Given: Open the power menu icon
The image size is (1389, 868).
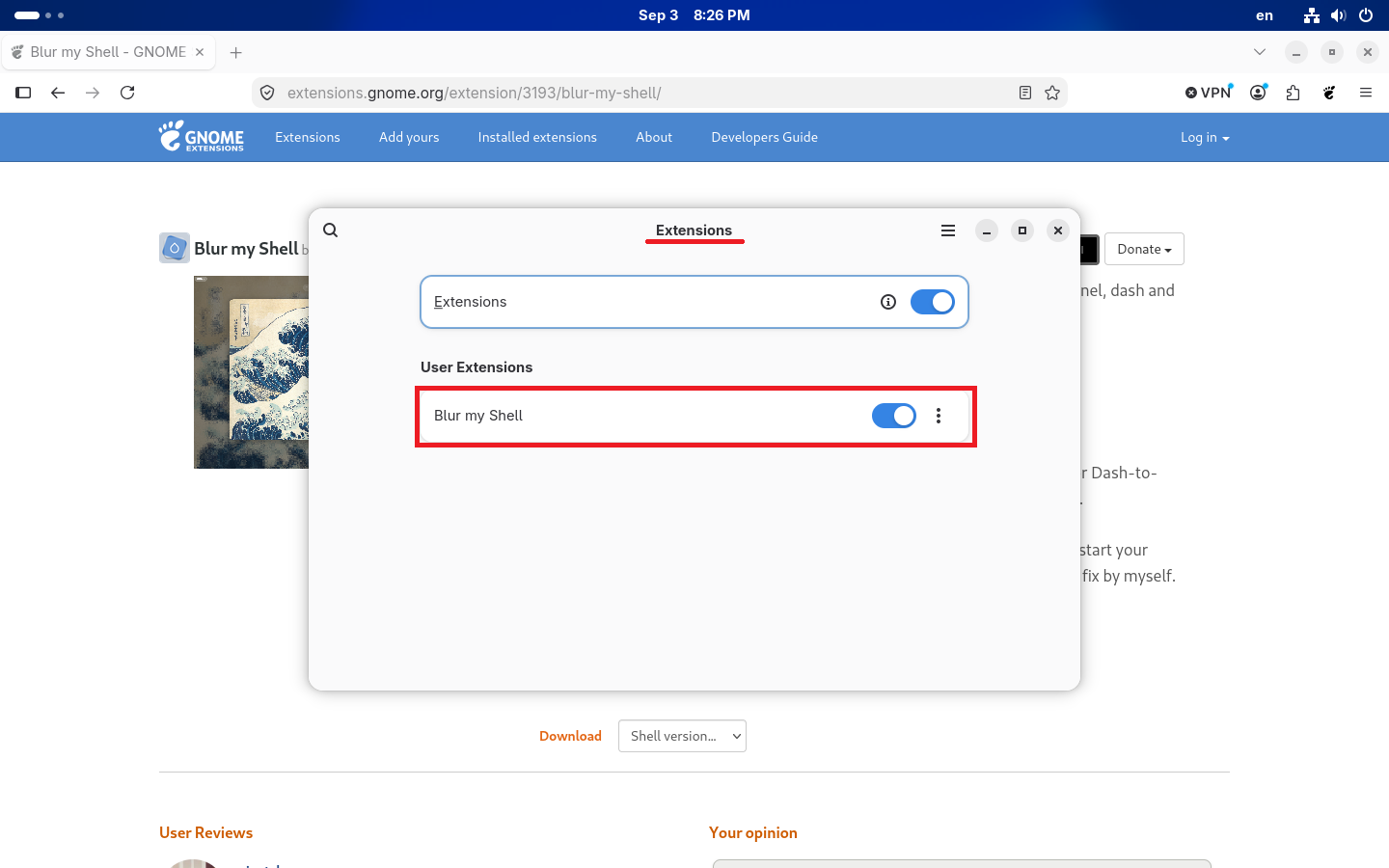Looking at the screenshot, I should (x=1366, y=15).
